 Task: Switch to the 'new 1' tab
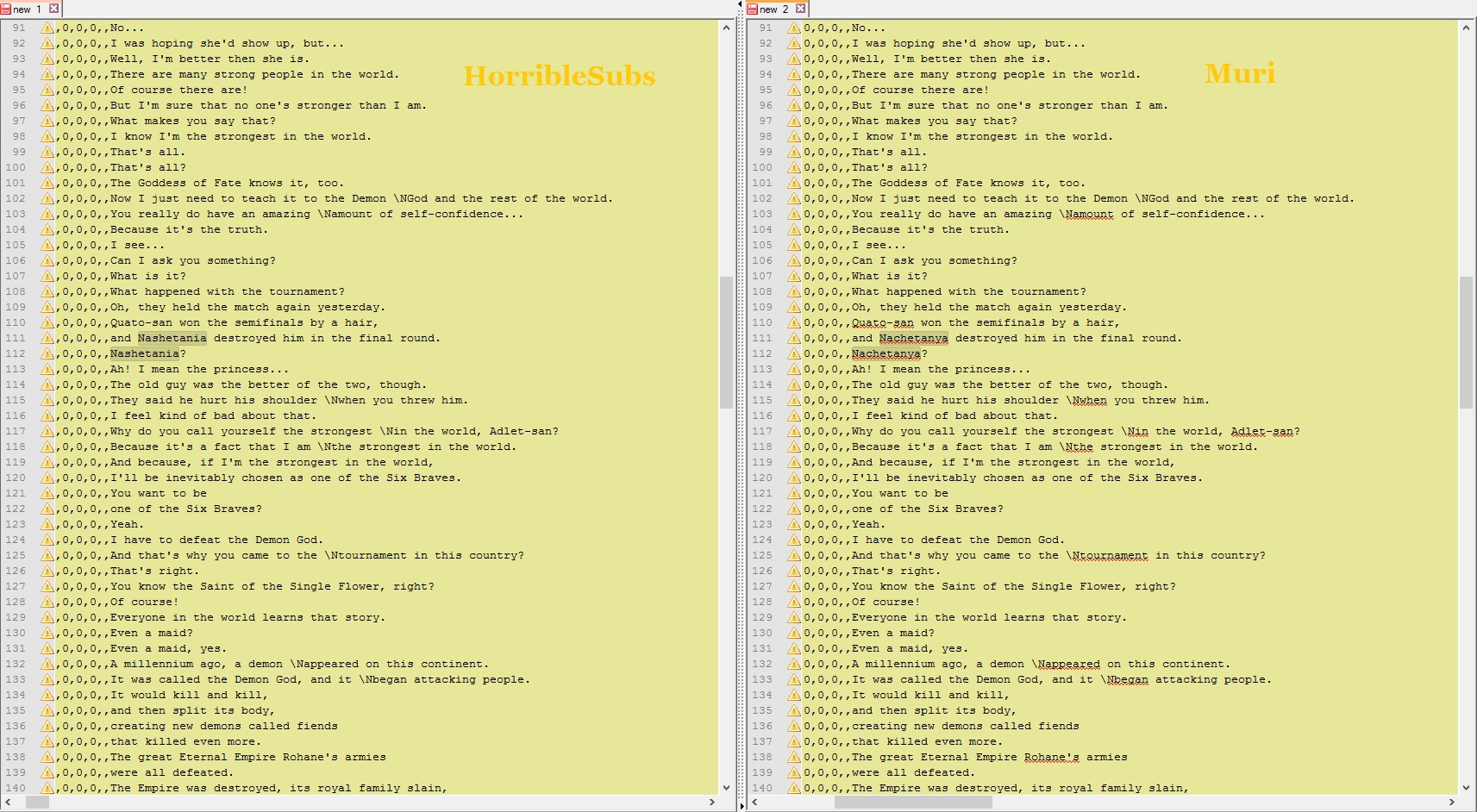(x=30, y=9)
